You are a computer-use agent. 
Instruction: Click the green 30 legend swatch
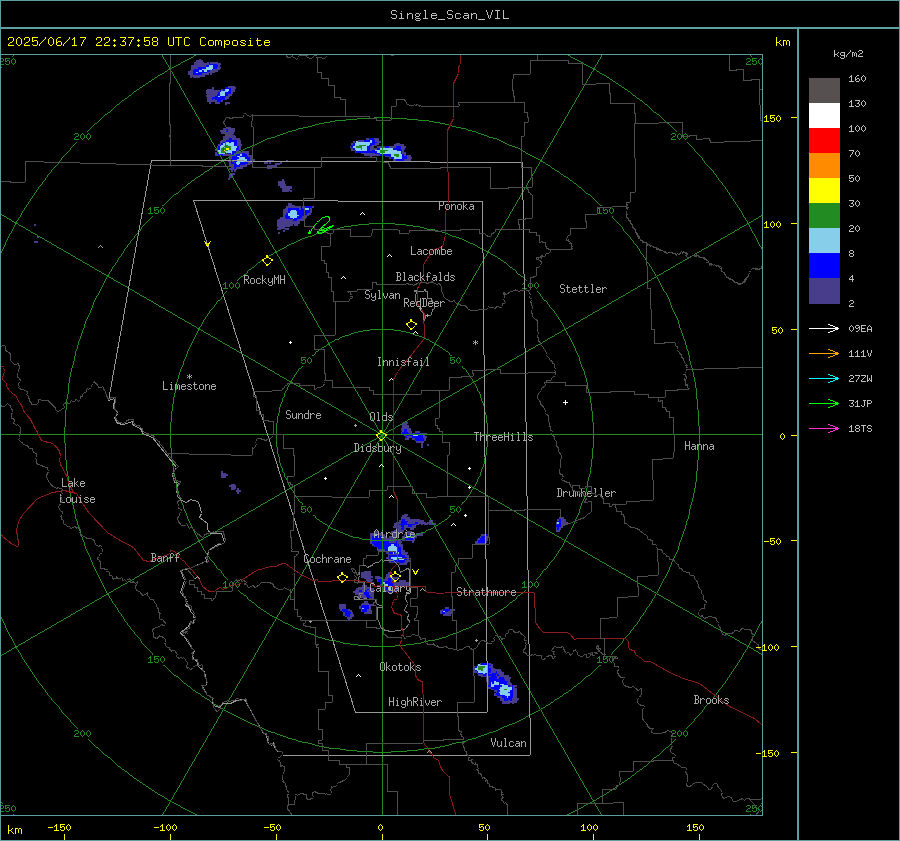(x=824, y=215)
